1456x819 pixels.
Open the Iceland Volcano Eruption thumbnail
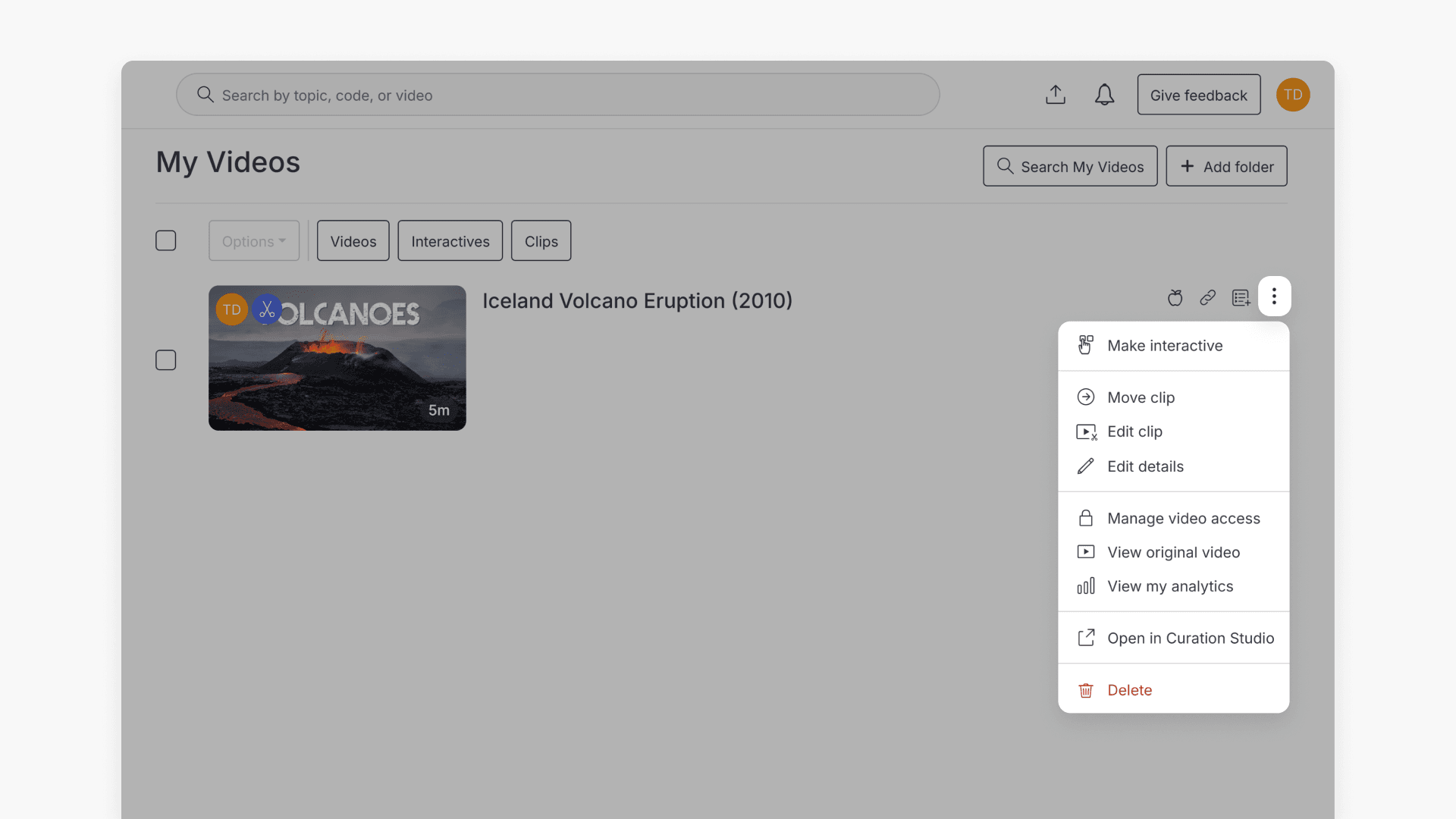337,358
